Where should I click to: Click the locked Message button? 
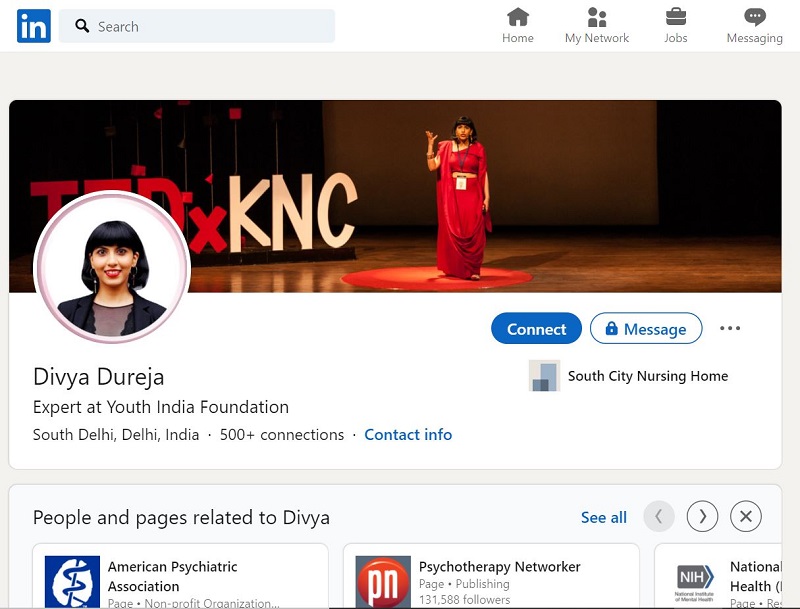[646, 328]
